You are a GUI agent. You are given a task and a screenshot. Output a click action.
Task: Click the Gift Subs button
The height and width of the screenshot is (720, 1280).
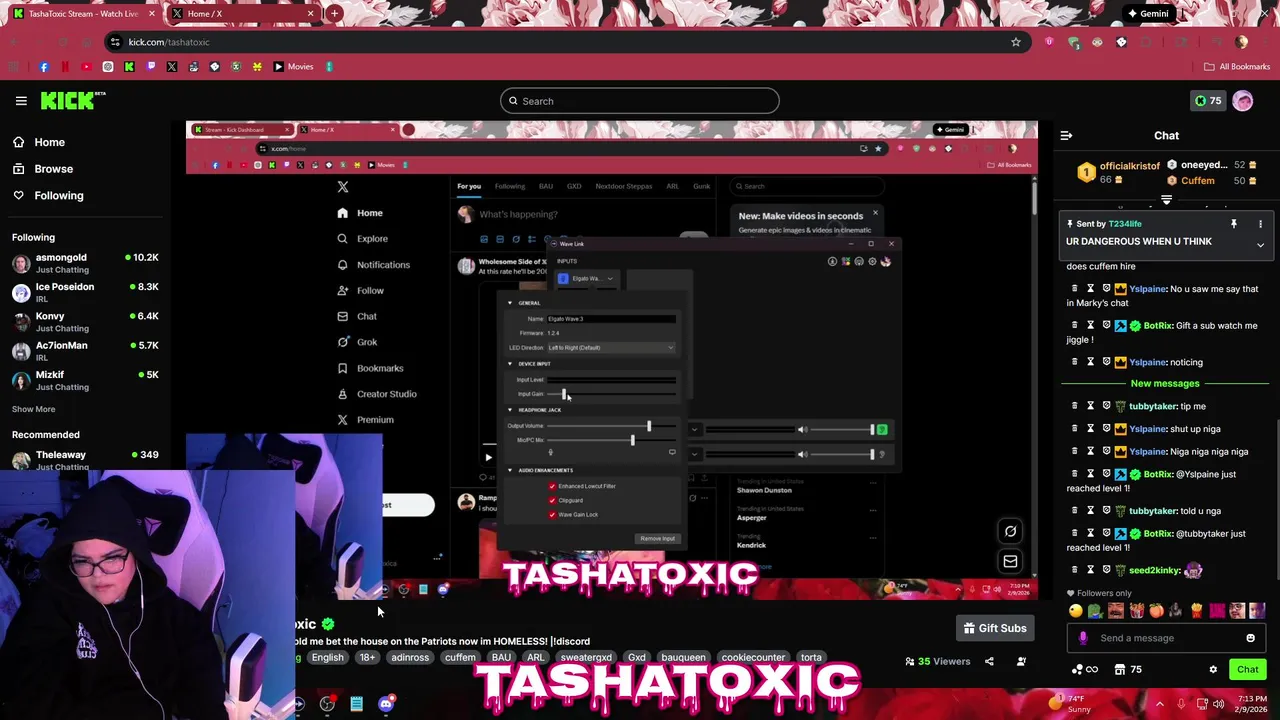(x=994, y=628)
